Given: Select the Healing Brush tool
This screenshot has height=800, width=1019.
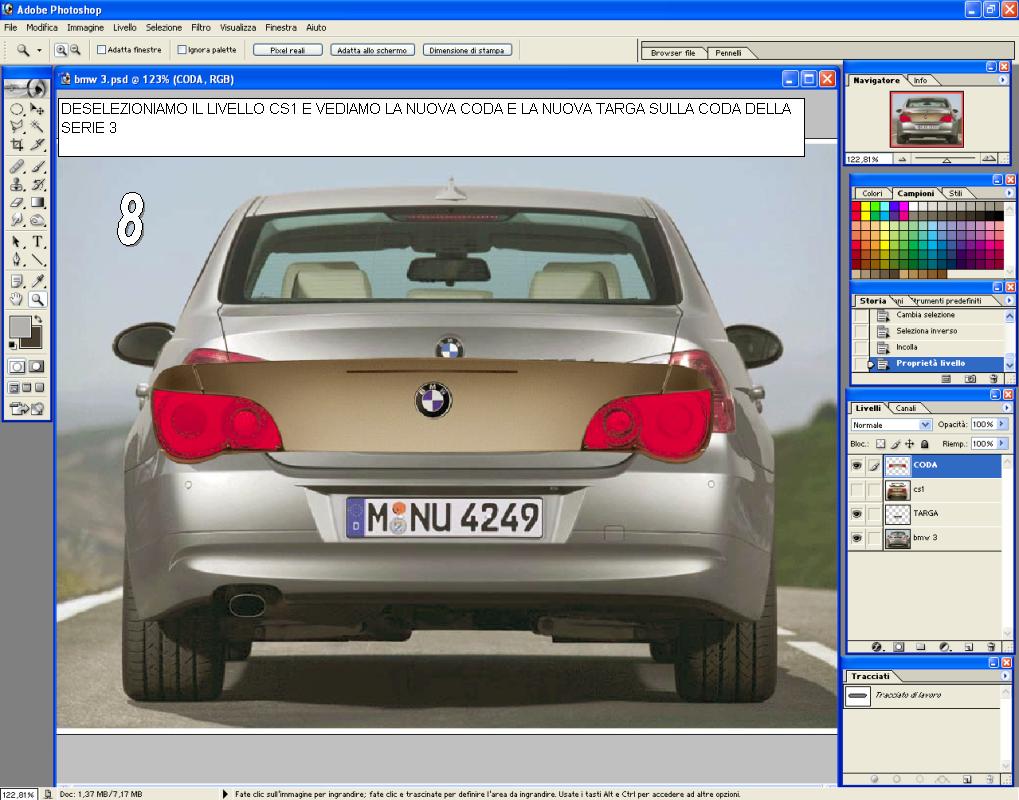Looking at the screenshot, I should [x=17, y=167].
